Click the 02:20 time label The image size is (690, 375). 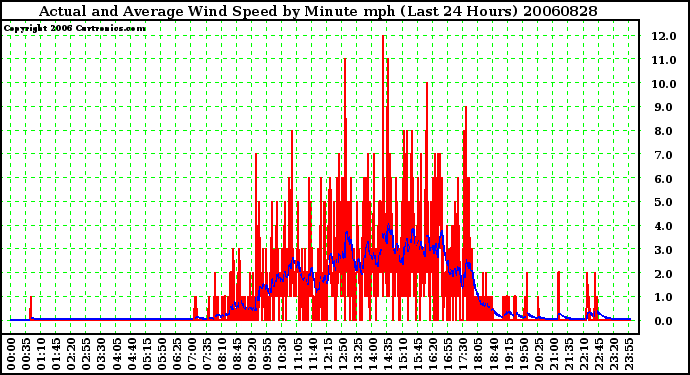pyautogui.click(x=71, y=354)
